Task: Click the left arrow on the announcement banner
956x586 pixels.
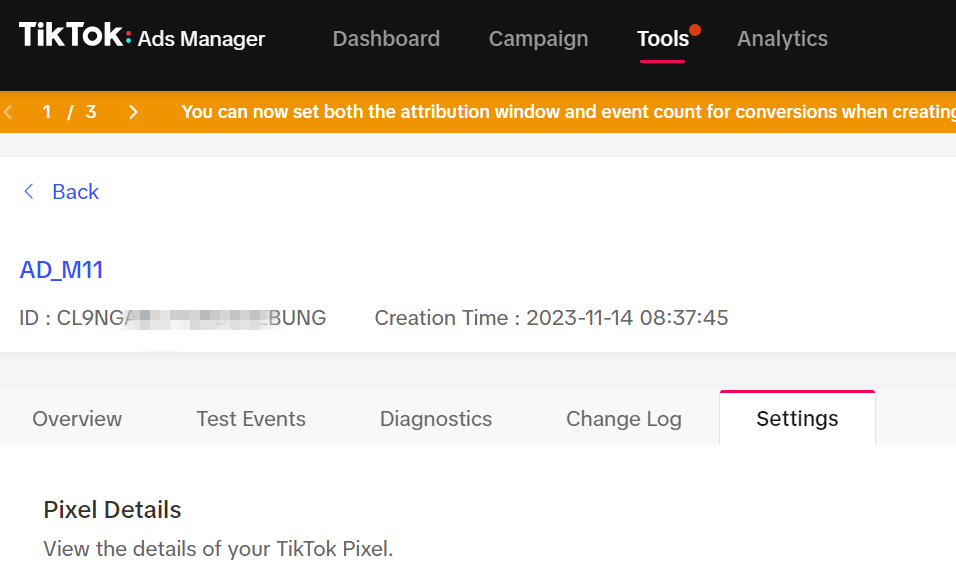Action: [8, 112]
